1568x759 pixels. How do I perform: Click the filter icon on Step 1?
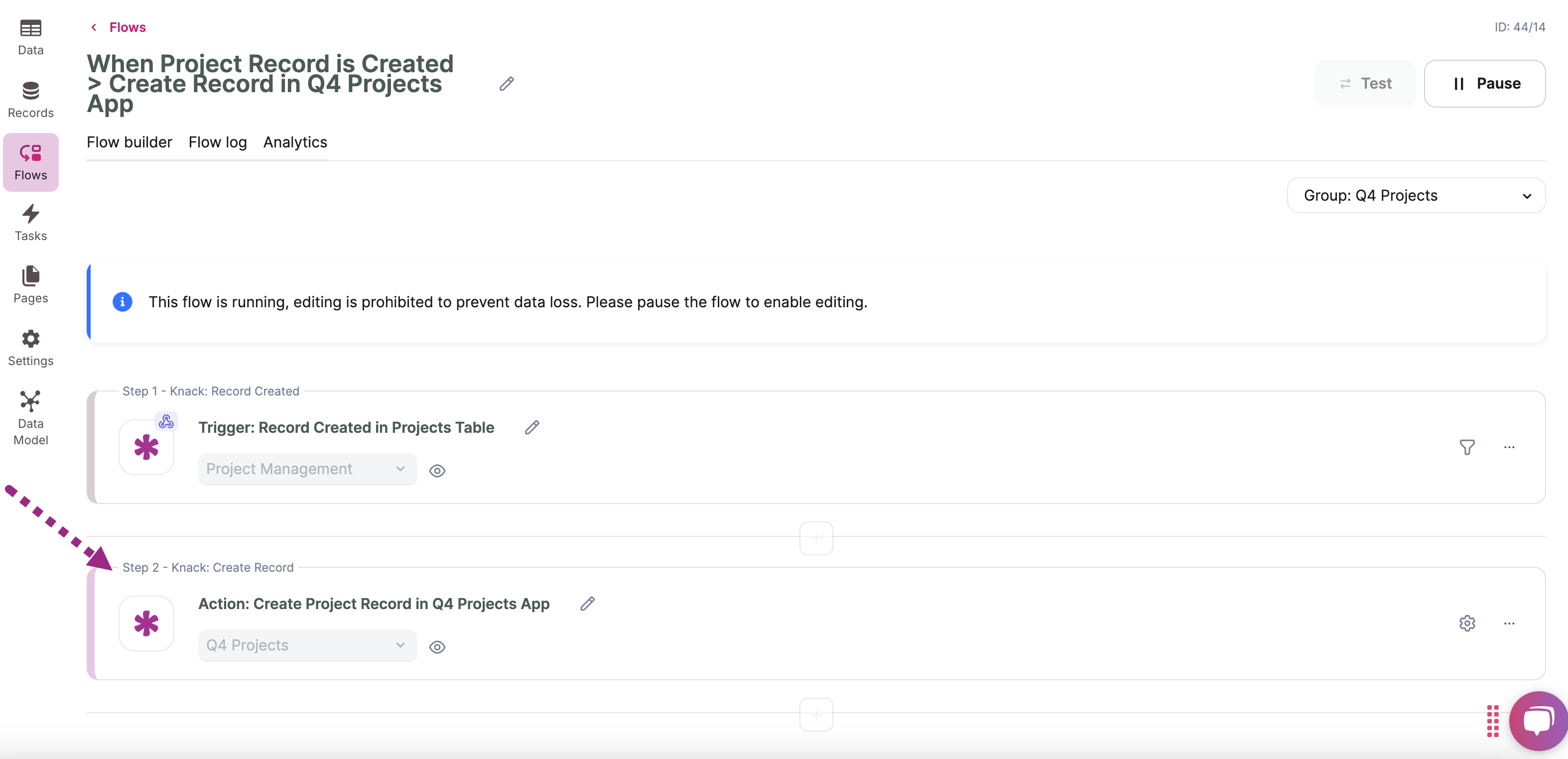[x=1467, y=447]
